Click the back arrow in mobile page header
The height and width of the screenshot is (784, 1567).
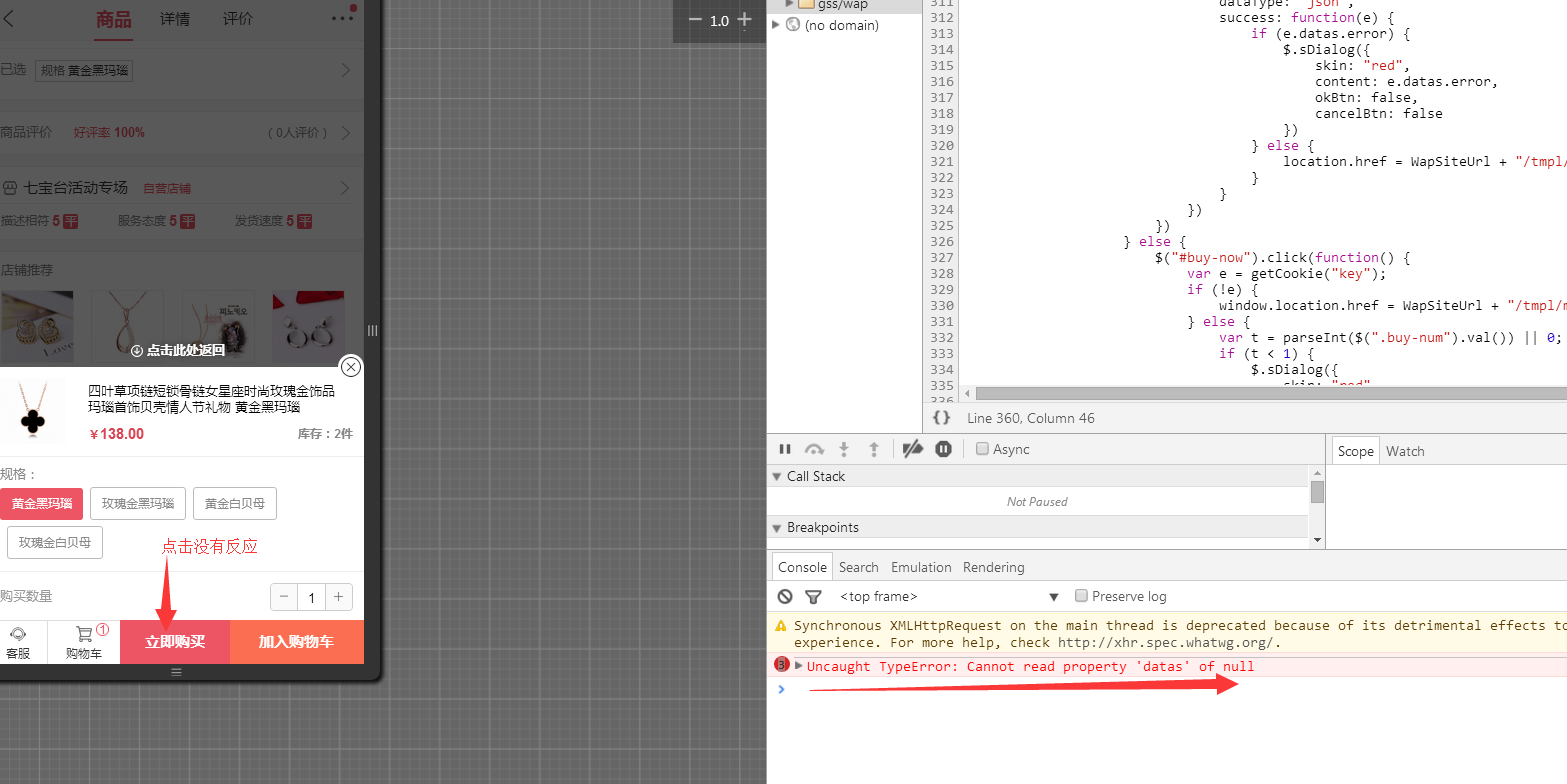[9, 18]
